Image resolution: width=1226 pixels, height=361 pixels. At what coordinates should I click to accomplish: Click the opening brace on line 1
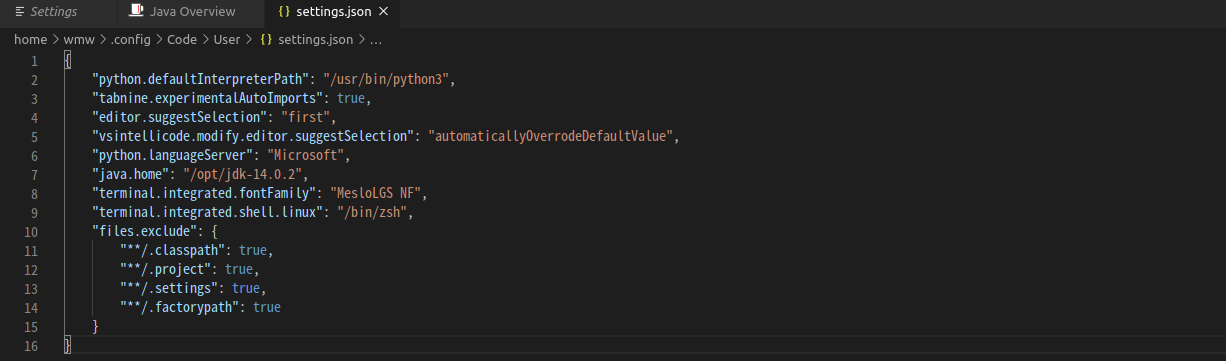68,61
